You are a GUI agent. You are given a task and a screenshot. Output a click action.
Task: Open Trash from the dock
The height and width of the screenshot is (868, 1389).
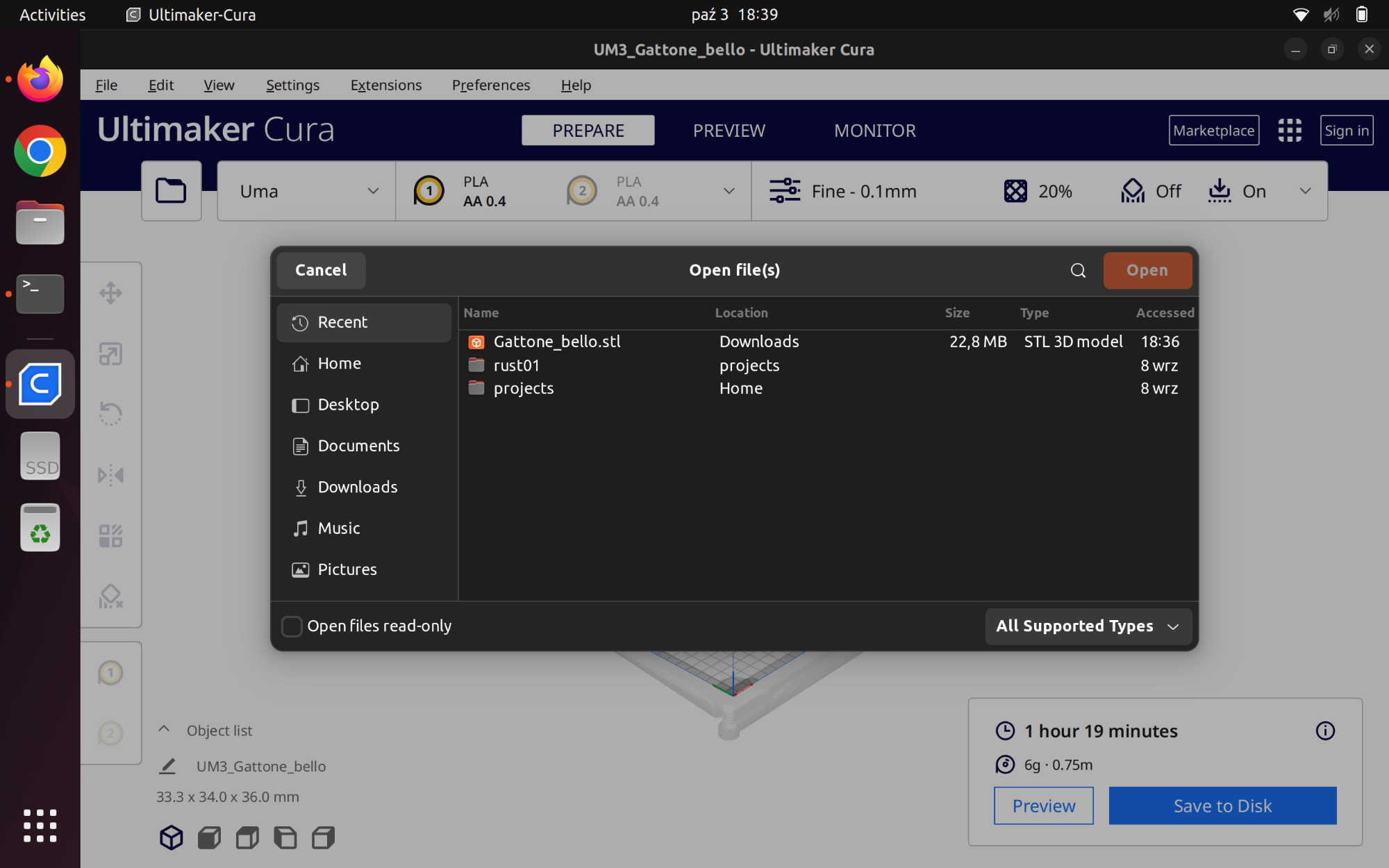40,528
